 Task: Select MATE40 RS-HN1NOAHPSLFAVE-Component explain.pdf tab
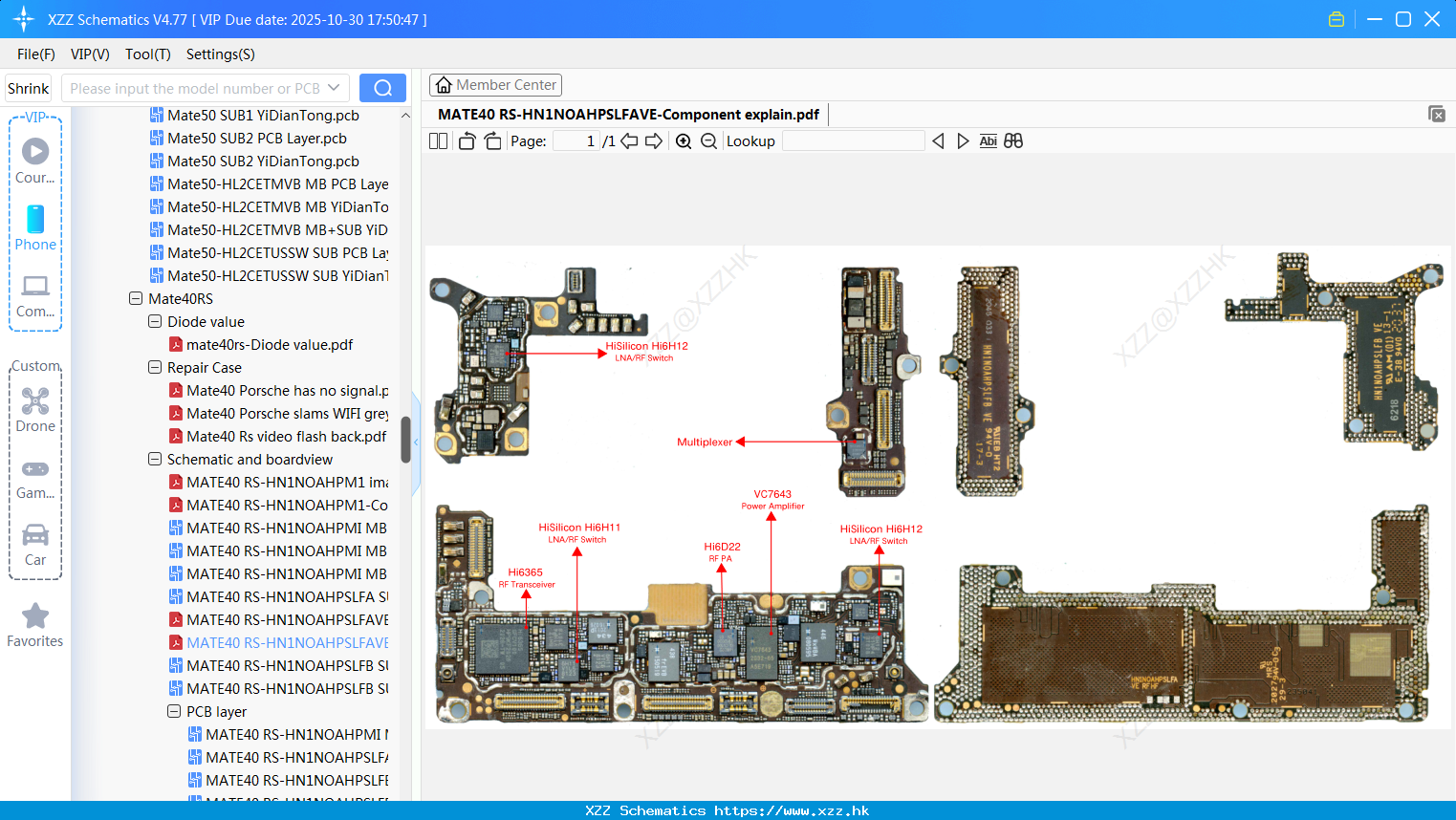click(x=628, y=115)
